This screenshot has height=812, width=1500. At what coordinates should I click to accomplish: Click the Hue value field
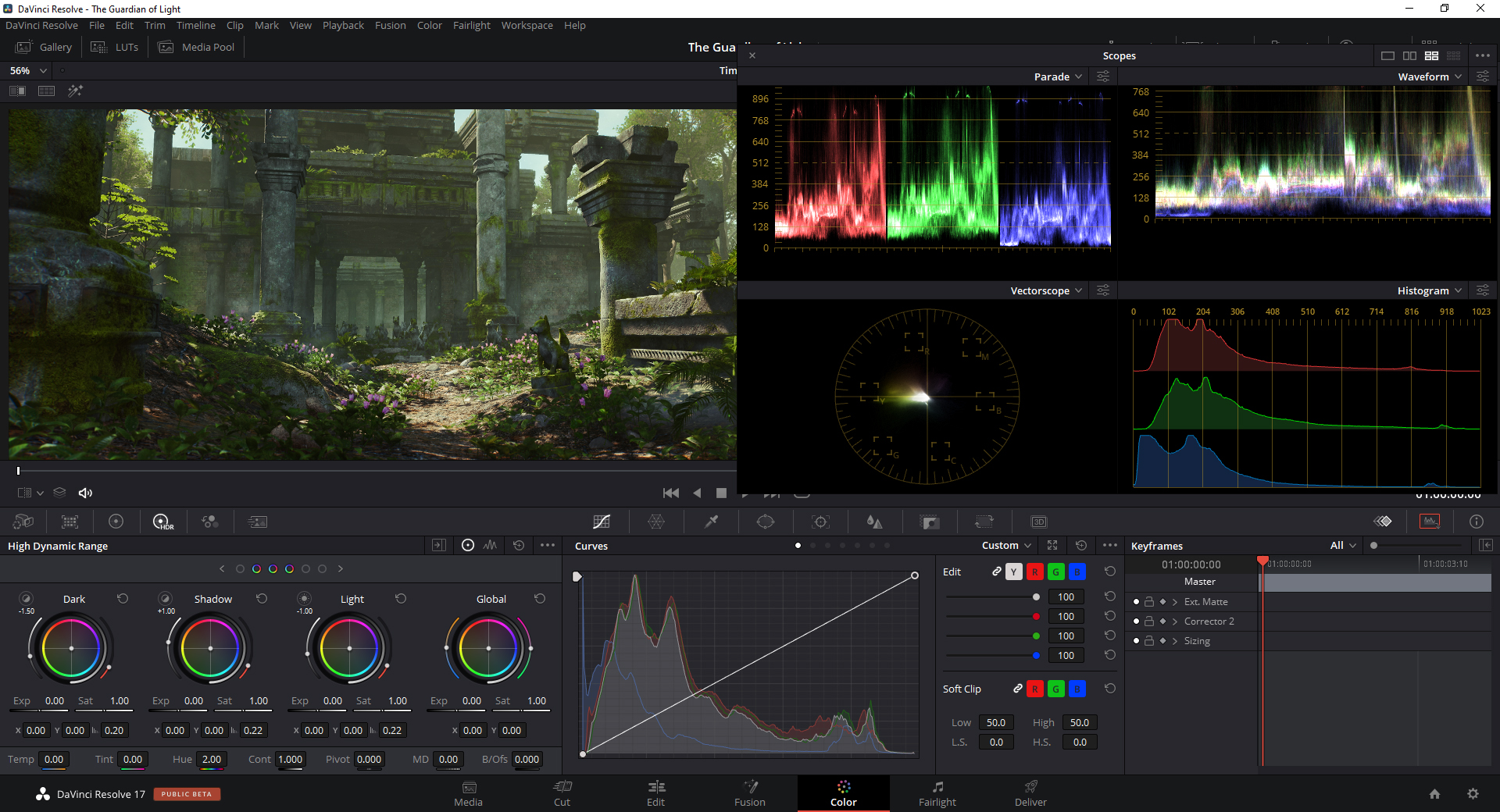(211, 759)
